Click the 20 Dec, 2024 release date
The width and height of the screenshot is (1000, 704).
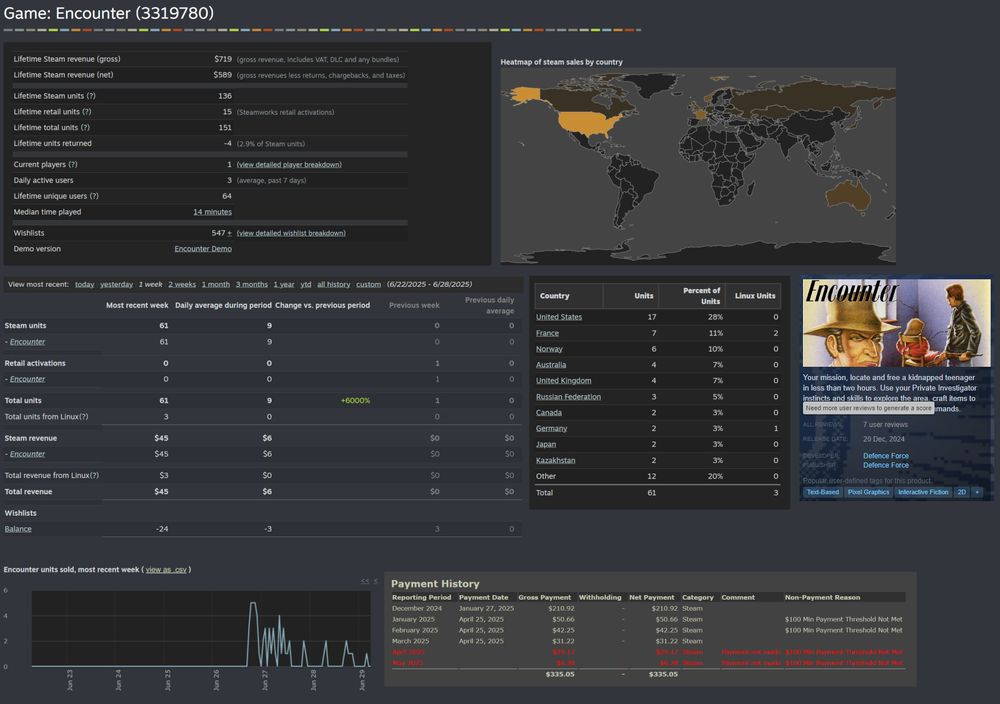884,439
